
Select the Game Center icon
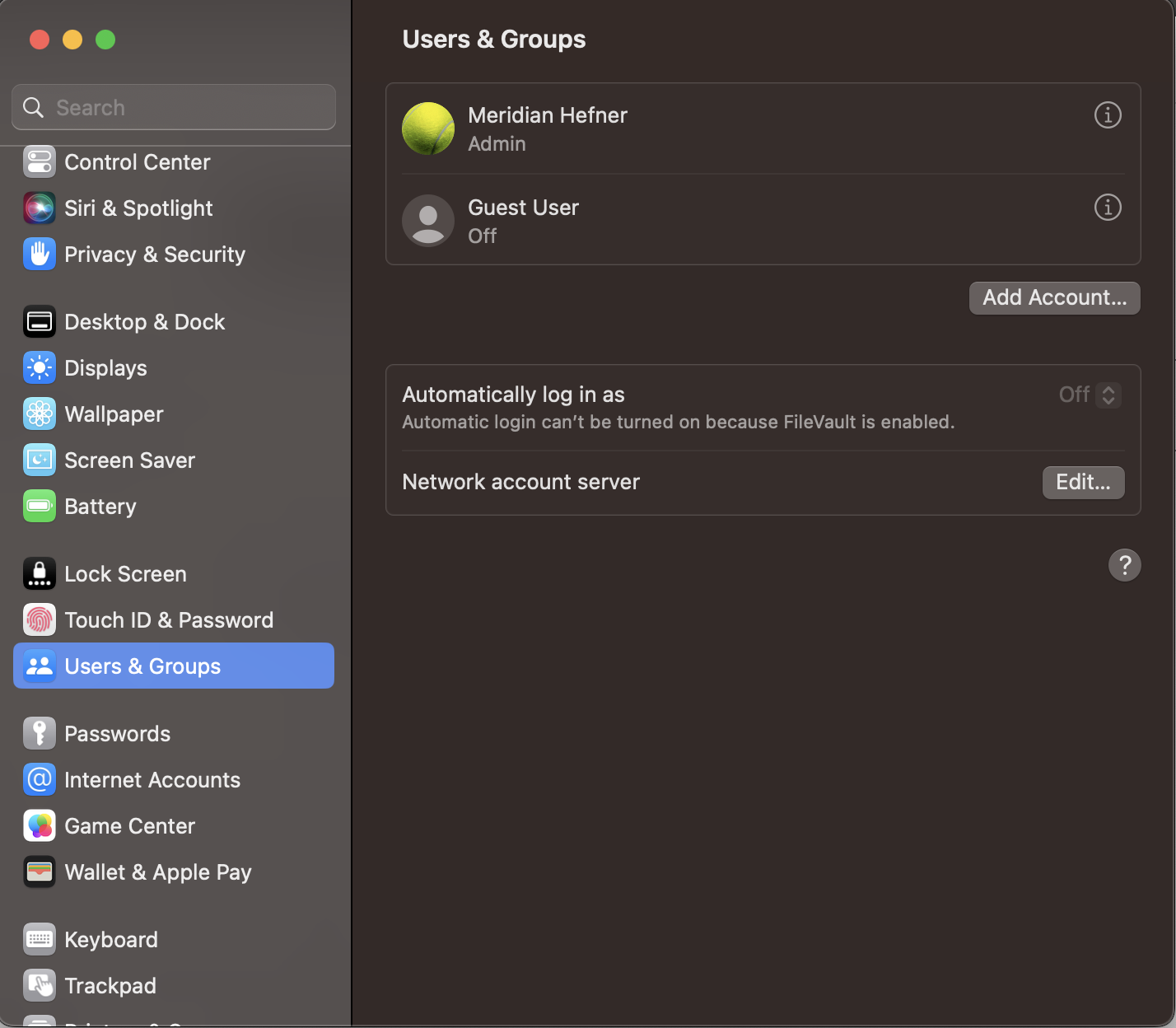tap(39, 825)
